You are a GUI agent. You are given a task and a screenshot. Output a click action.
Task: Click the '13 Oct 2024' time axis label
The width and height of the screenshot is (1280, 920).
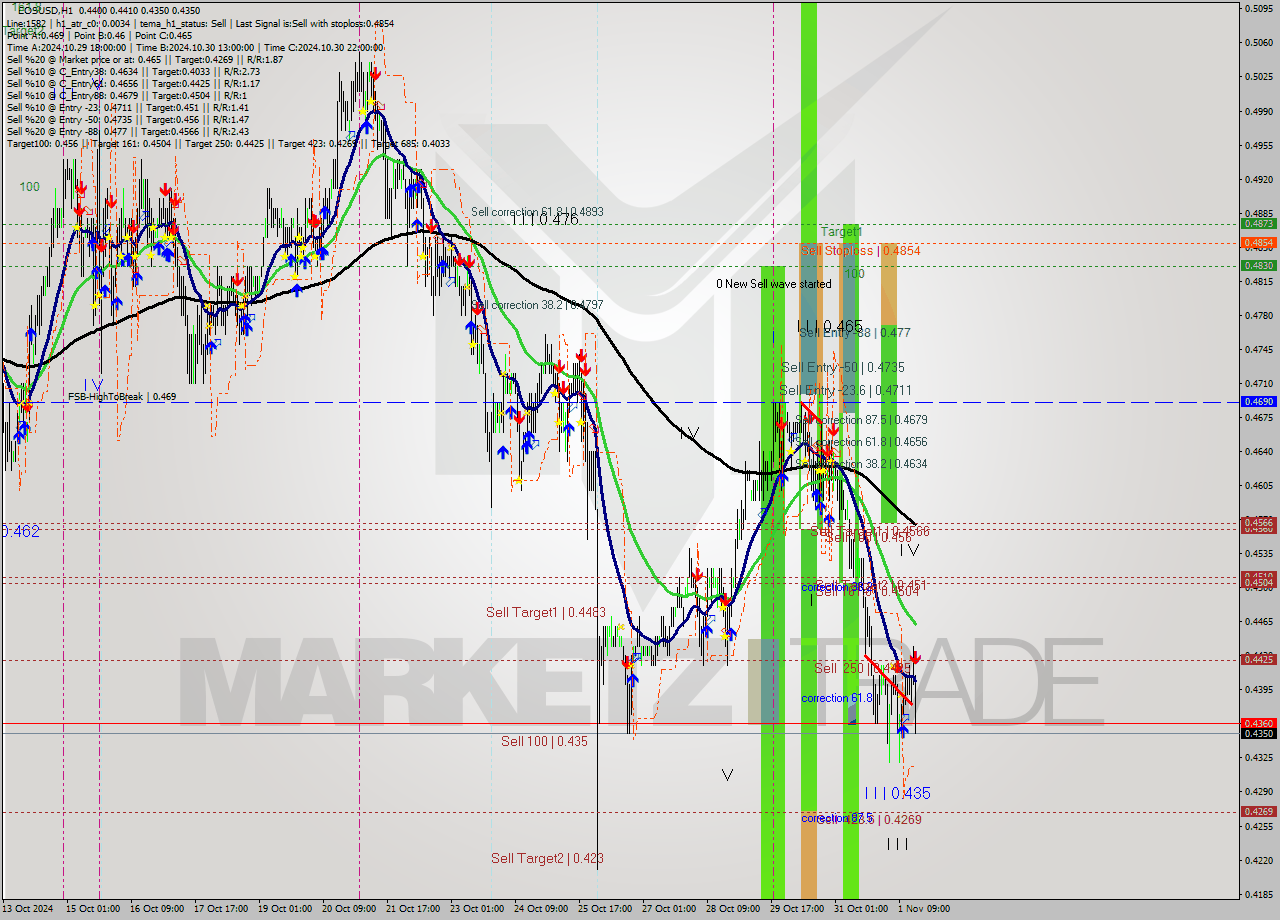(27, 909)
